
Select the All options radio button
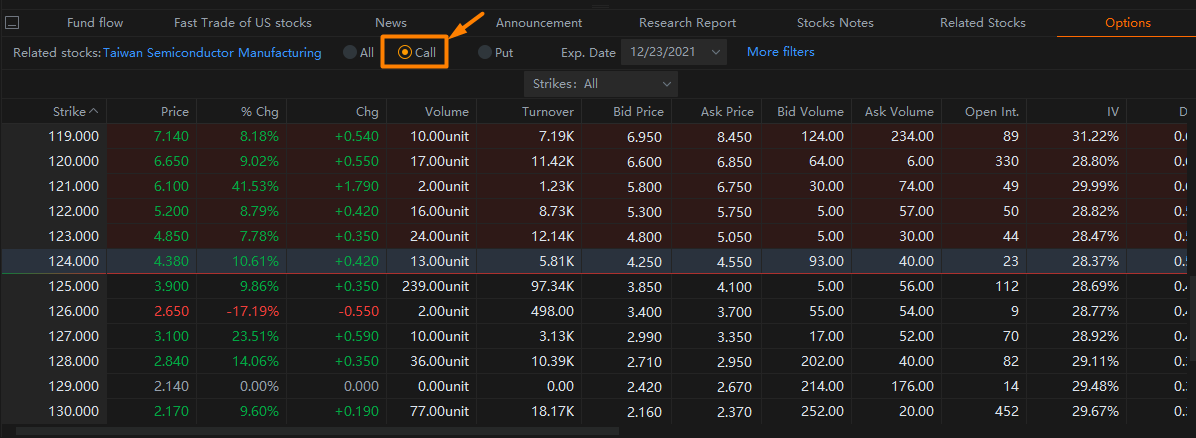pyautogui.click(x=349, y=53)
